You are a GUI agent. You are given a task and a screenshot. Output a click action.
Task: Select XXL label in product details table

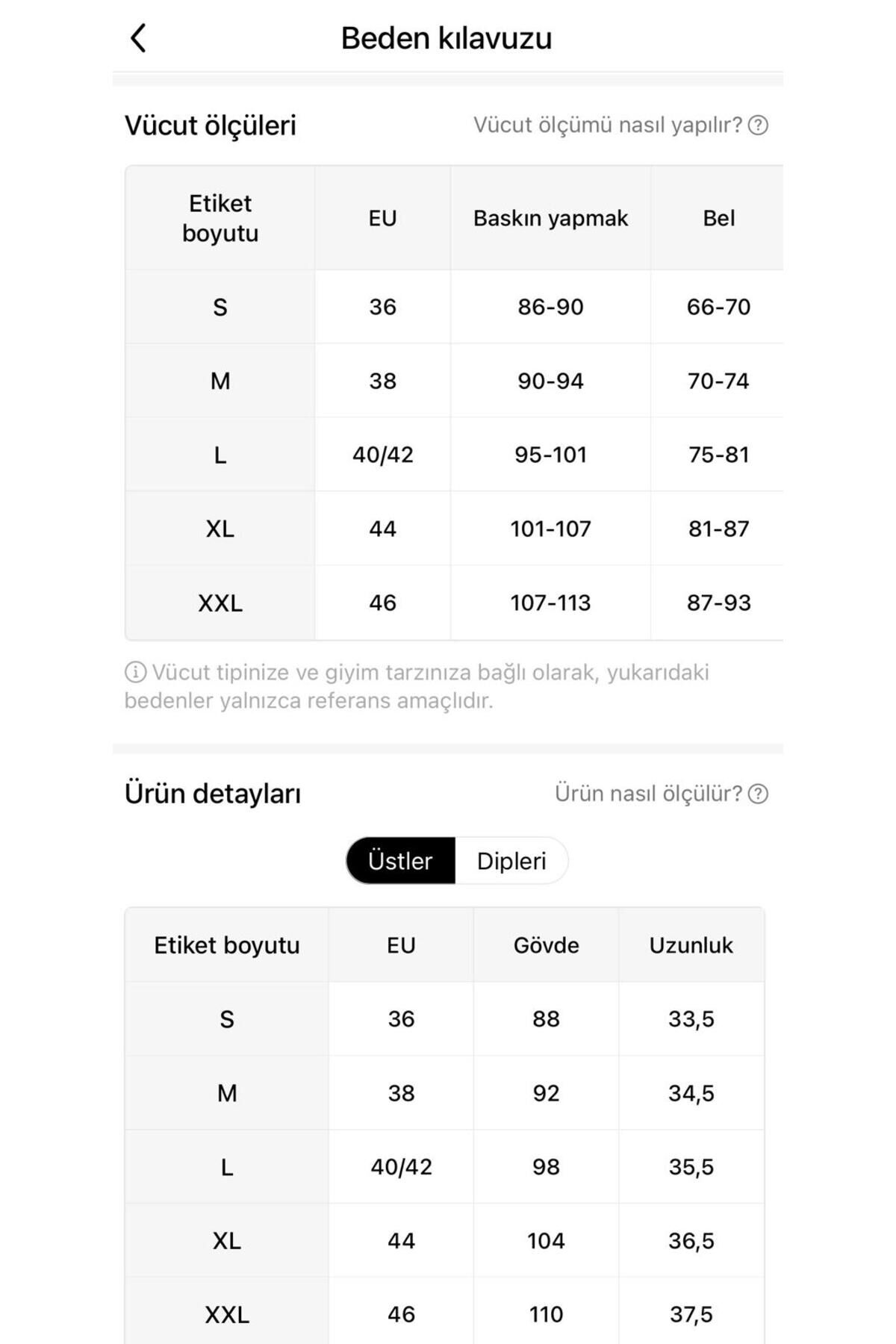point(227,1315)
